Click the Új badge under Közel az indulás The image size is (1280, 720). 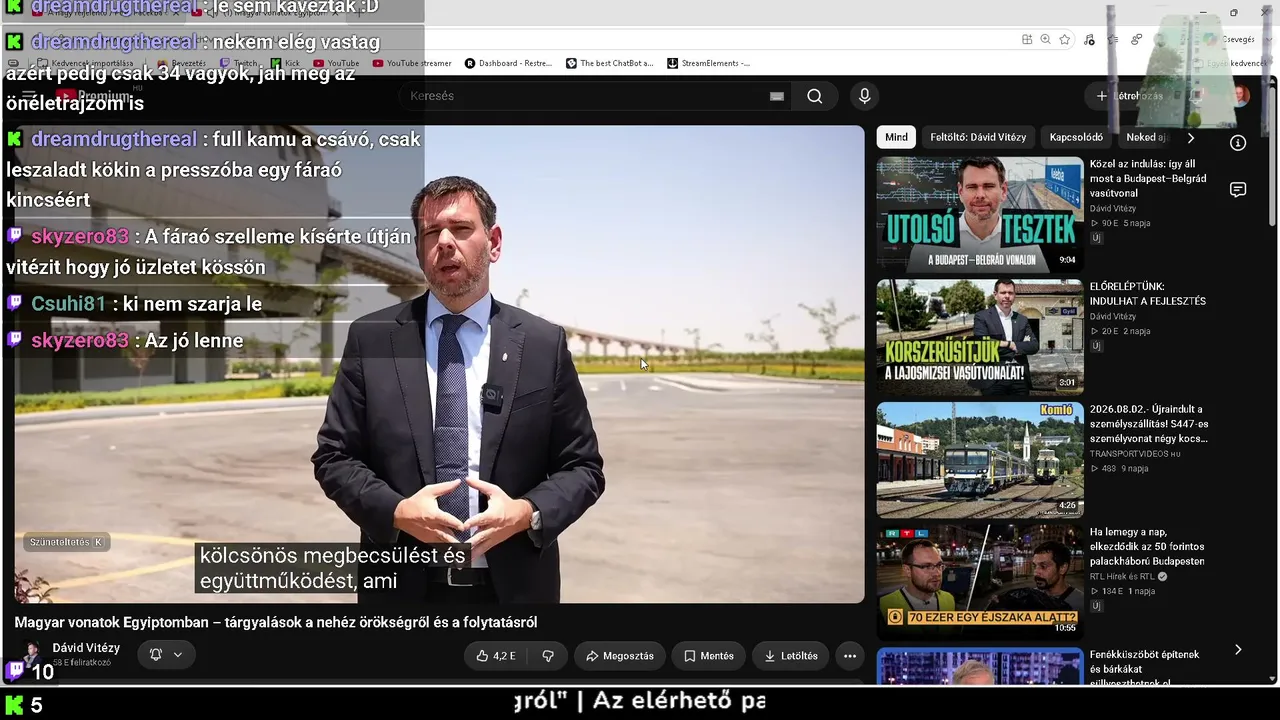[x=1096, y=238]
